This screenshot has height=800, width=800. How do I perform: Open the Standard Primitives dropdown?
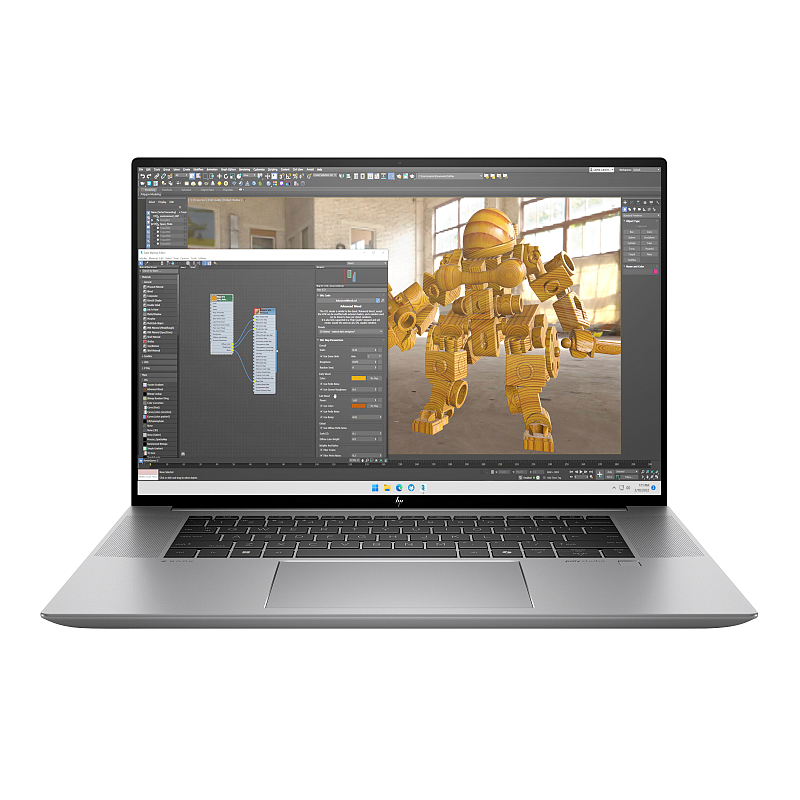(641, 215)
